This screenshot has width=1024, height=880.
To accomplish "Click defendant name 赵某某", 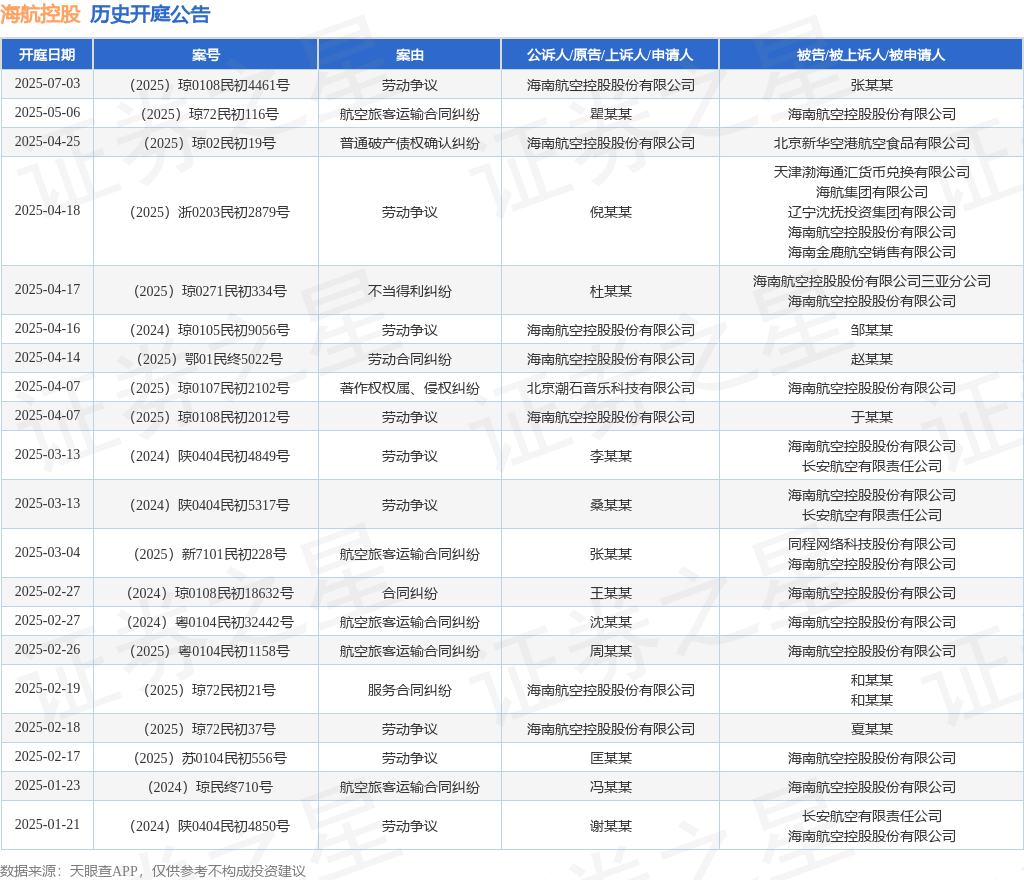I will [x=871, y=359].
